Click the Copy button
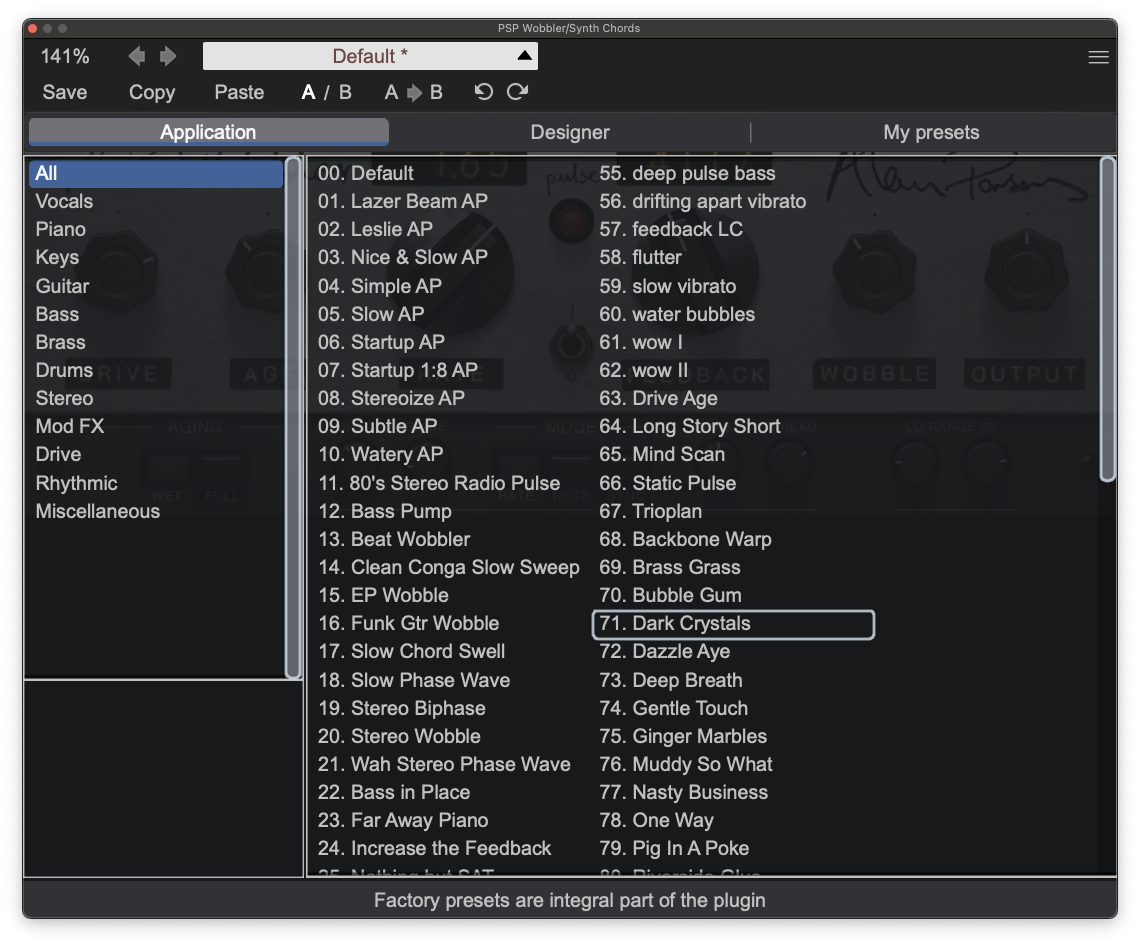Viewport: 1140px width, 945px height. pyautogui.click(x=152, y=92)
